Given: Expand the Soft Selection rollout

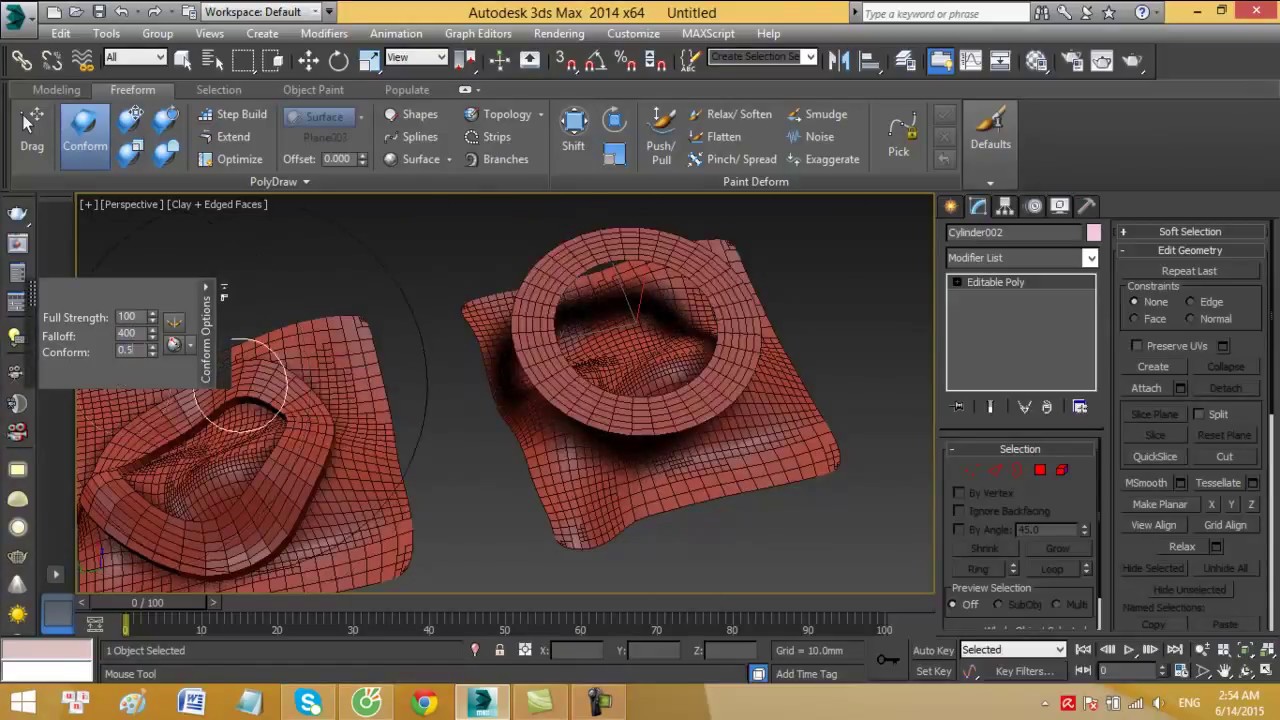Looking at the screenshot, I should pos(1189,232).
